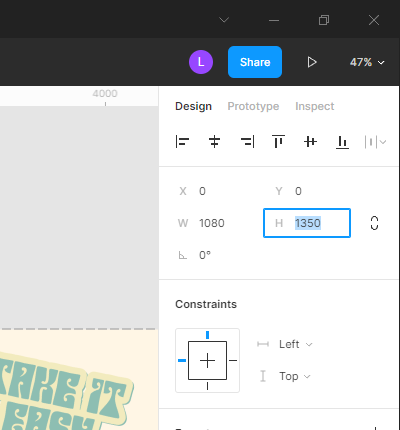
Task: Minimize the Figma window
Action: pyautogui.click(x=274, y=20)
